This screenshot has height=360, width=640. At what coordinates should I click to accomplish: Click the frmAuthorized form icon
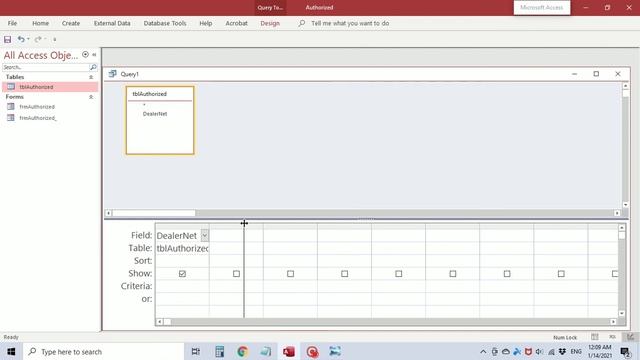(11, 107)
